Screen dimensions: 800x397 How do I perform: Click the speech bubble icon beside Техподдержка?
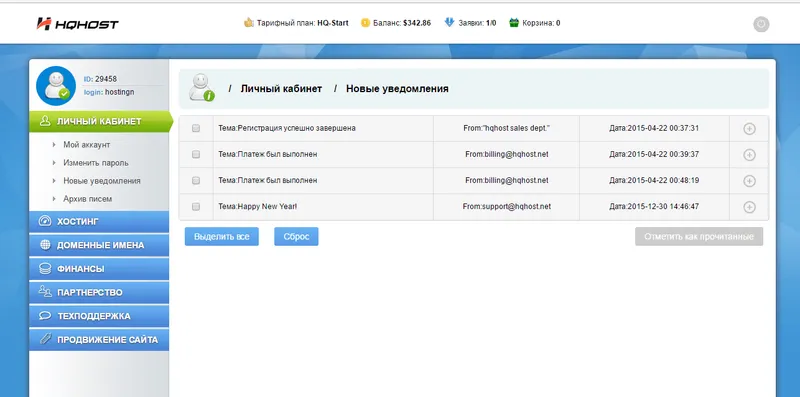click(x=45, y=316)
